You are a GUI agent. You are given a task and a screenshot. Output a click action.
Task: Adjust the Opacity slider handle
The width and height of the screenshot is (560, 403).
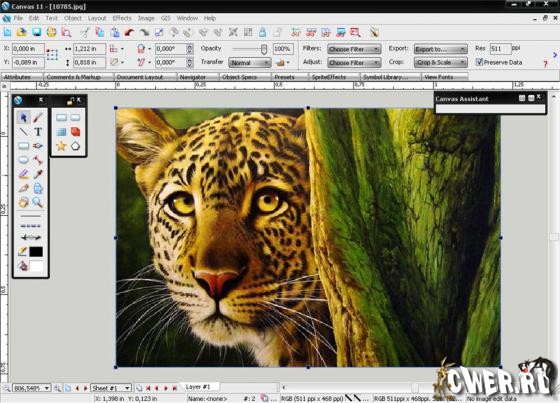click(264, 49)
